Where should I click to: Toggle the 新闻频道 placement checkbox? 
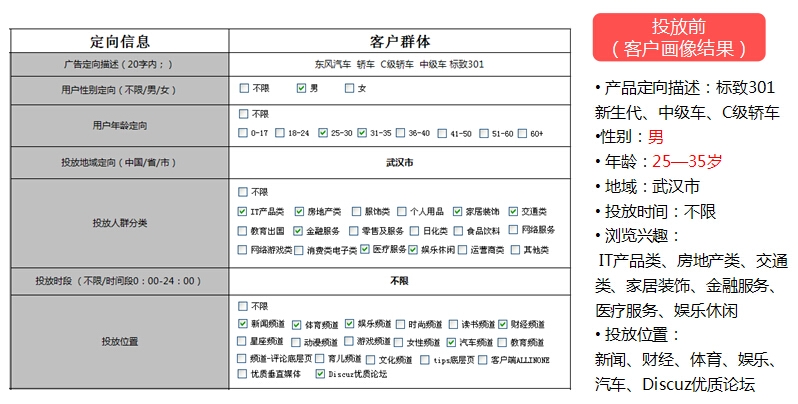pyautogui.click(x=243, y=324)
